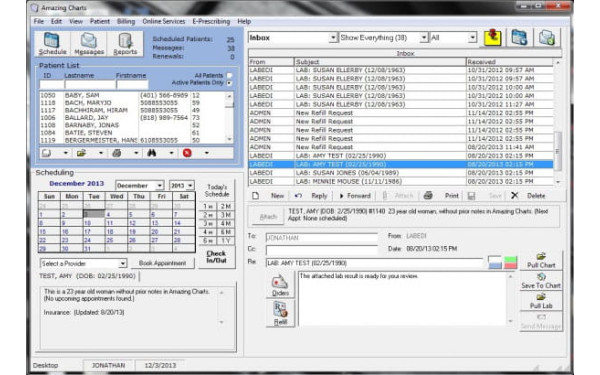Open the Inbox folder dropdown
The image size is (600, 375).
[x=333, y=38]
